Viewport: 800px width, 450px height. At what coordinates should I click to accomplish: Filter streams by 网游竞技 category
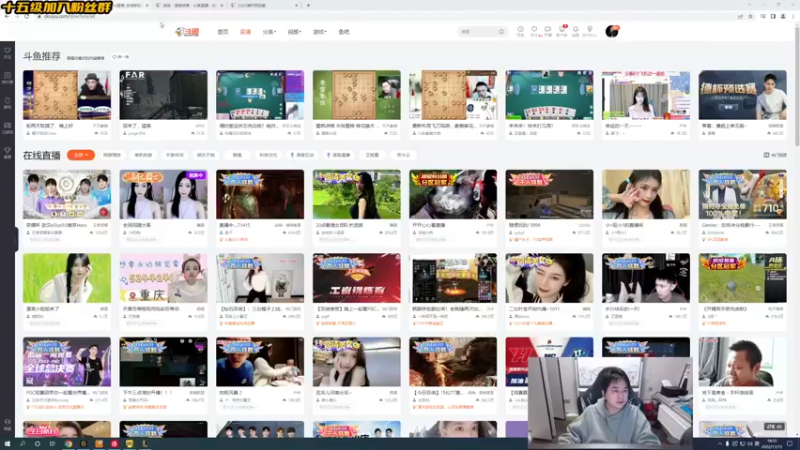click(112, 155)
